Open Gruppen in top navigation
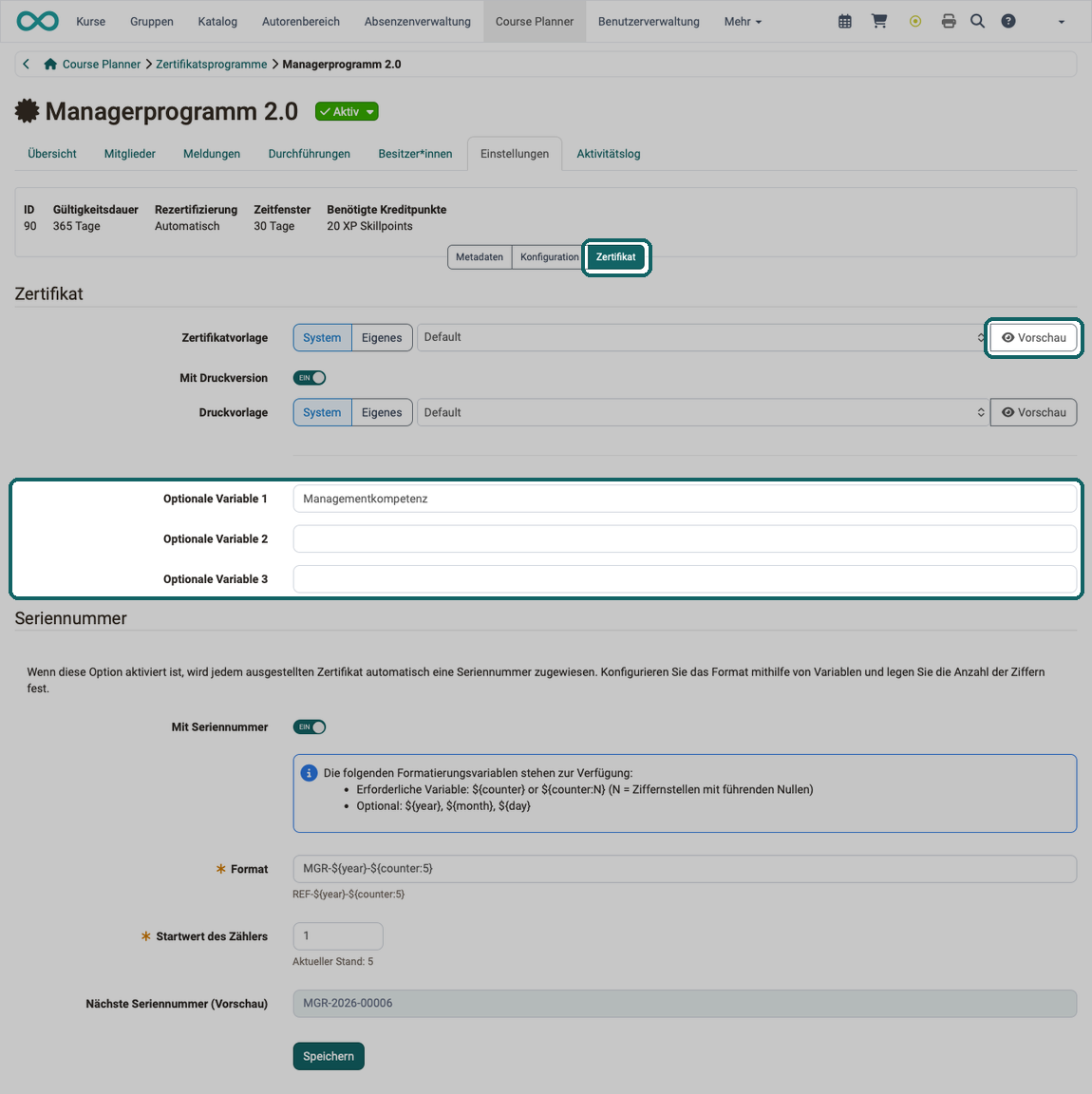This screenshot has width=1092, height=1094. click(x=151, y=22)
